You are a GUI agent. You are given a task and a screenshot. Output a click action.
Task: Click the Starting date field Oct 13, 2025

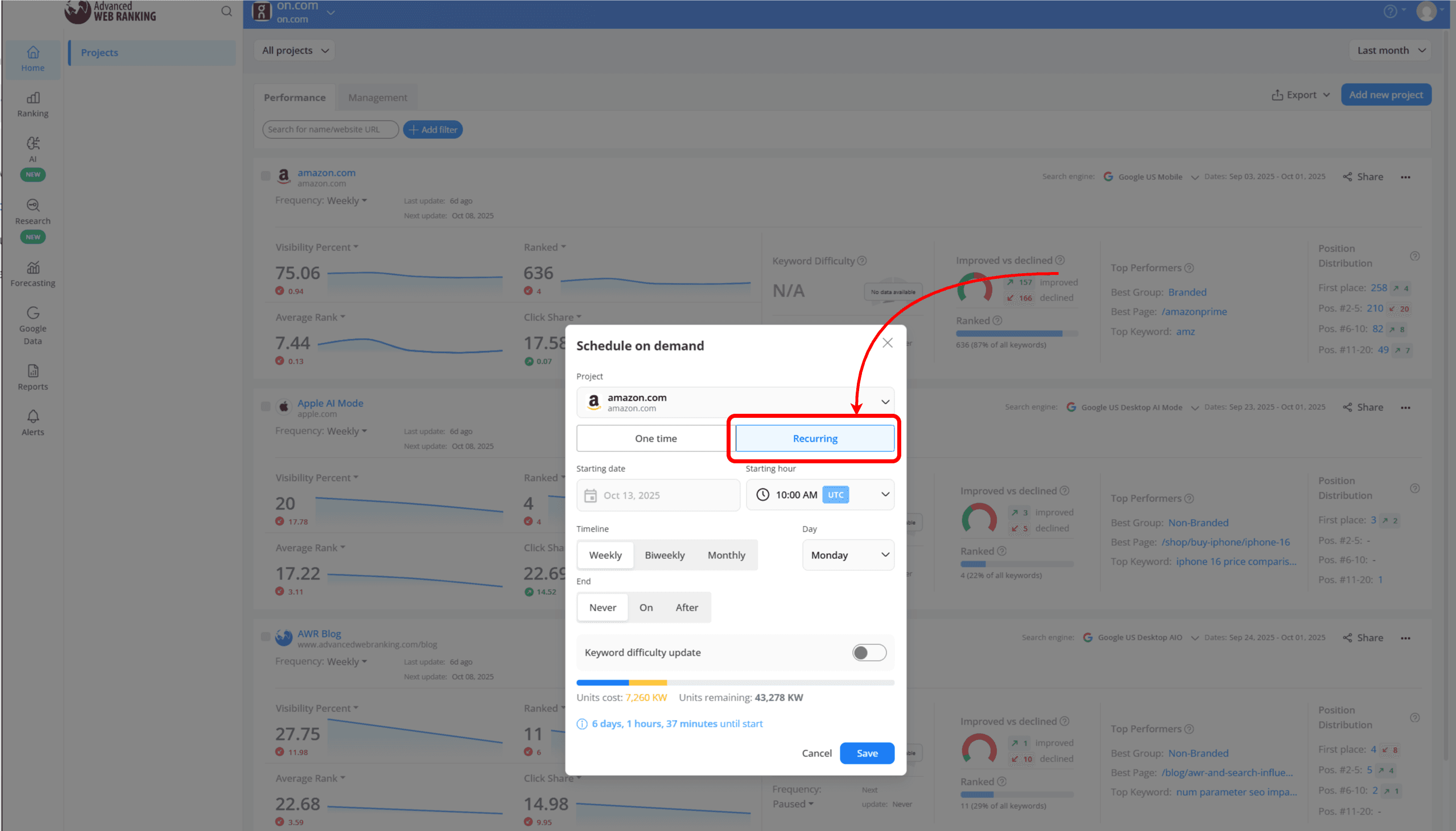pyautogui.click(x=658, y=495)
